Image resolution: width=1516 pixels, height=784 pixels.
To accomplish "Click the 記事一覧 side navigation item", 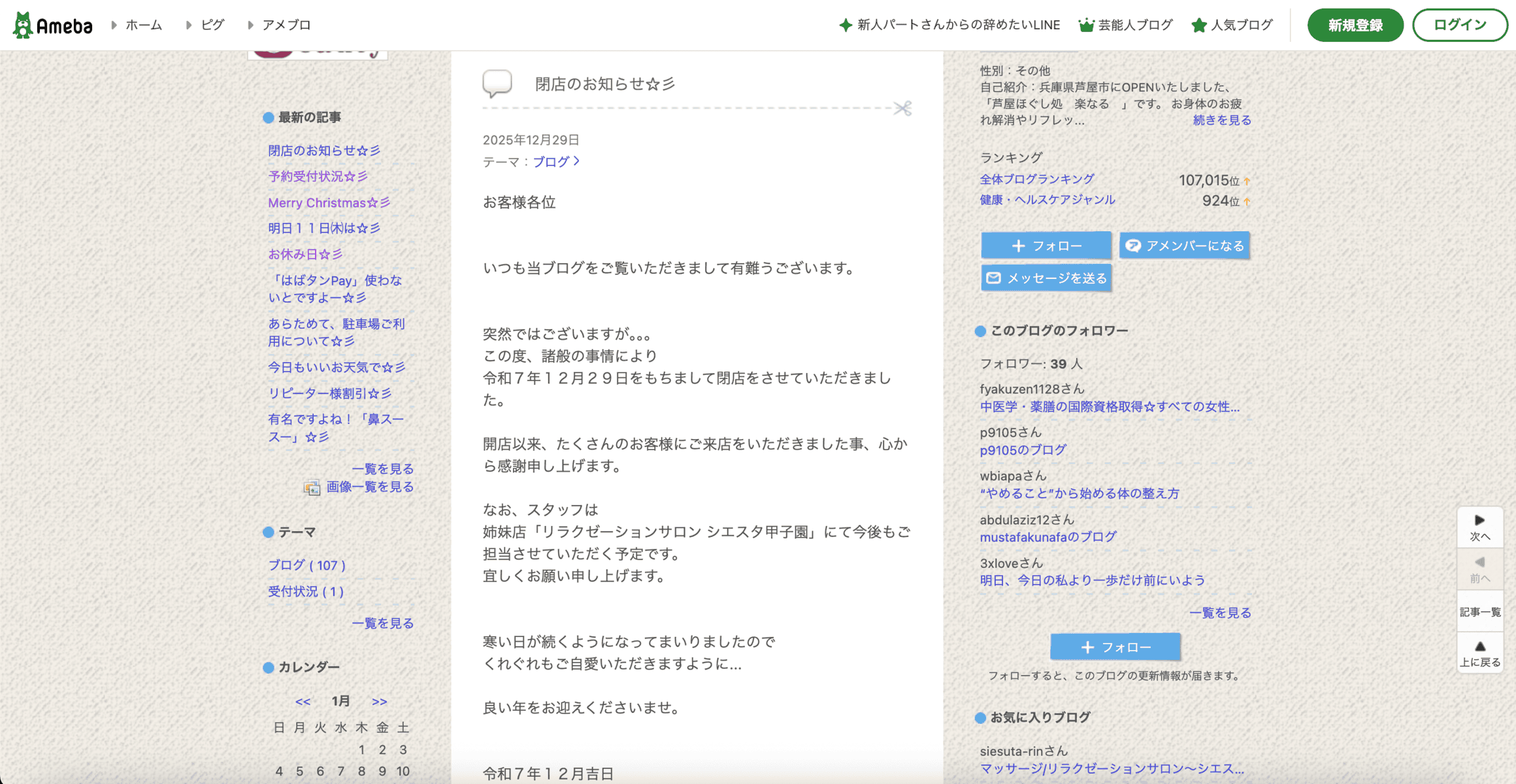I will (1479, 612).
